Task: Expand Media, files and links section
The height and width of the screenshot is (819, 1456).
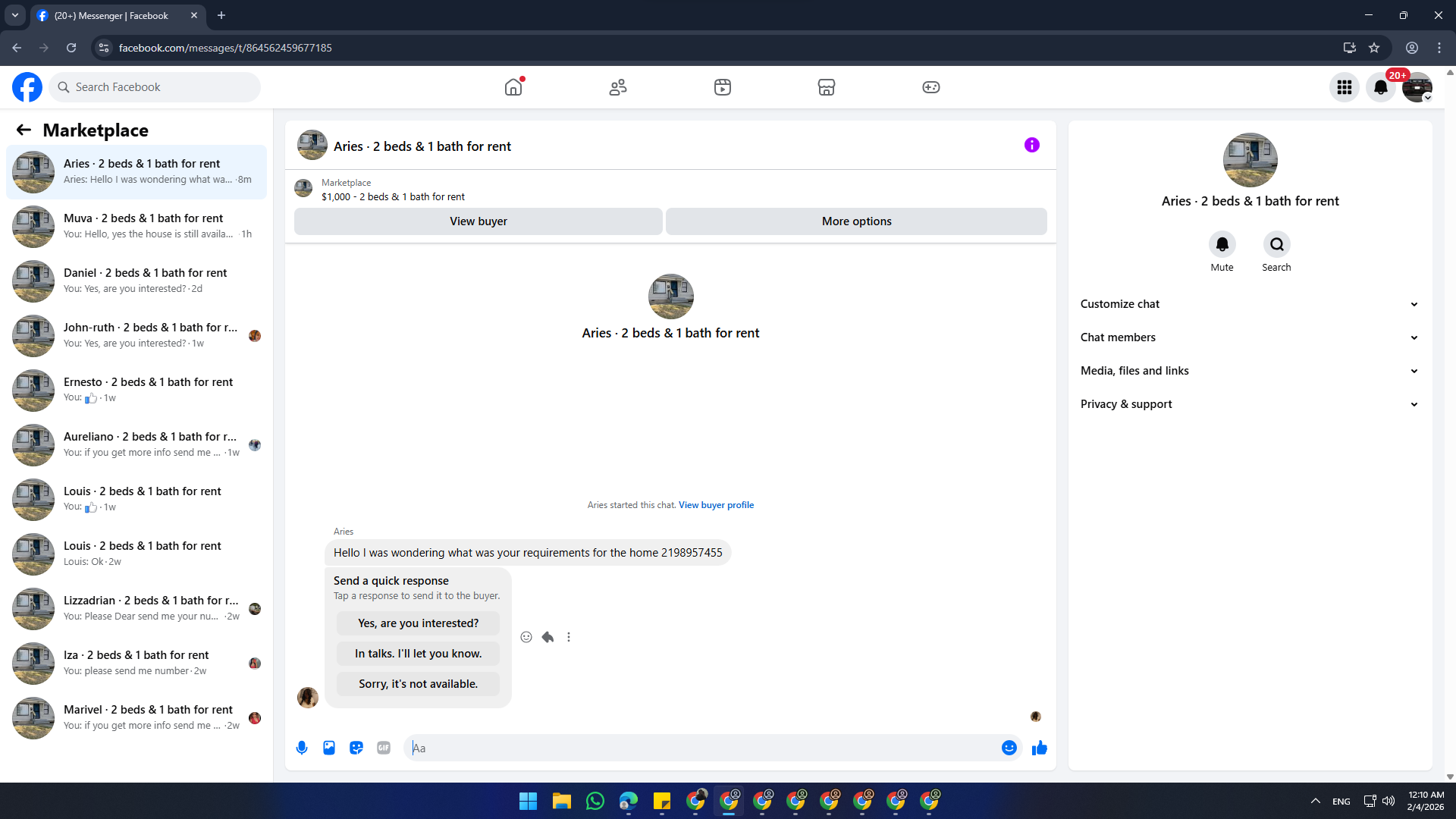Action: (1250, 371)
